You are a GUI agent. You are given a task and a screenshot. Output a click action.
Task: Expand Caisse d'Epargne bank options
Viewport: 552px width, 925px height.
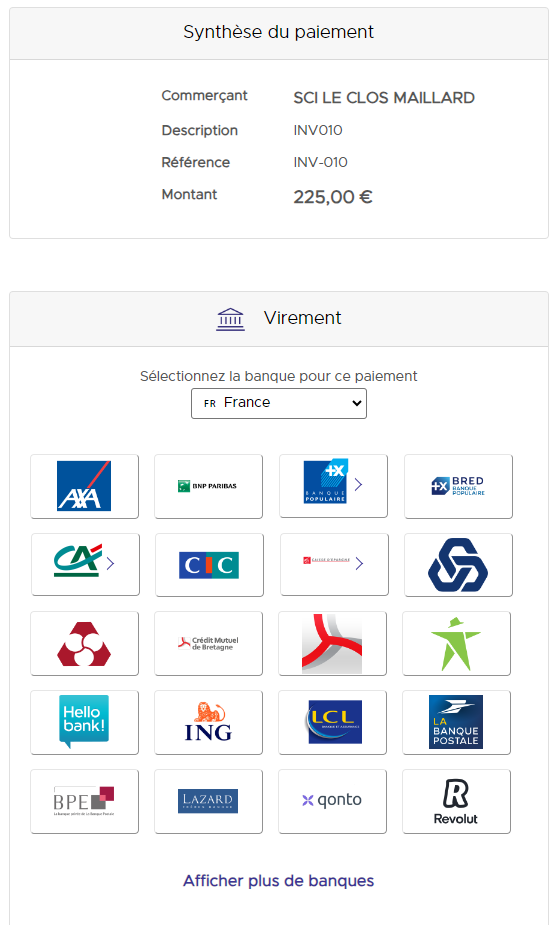click(334, 565)
